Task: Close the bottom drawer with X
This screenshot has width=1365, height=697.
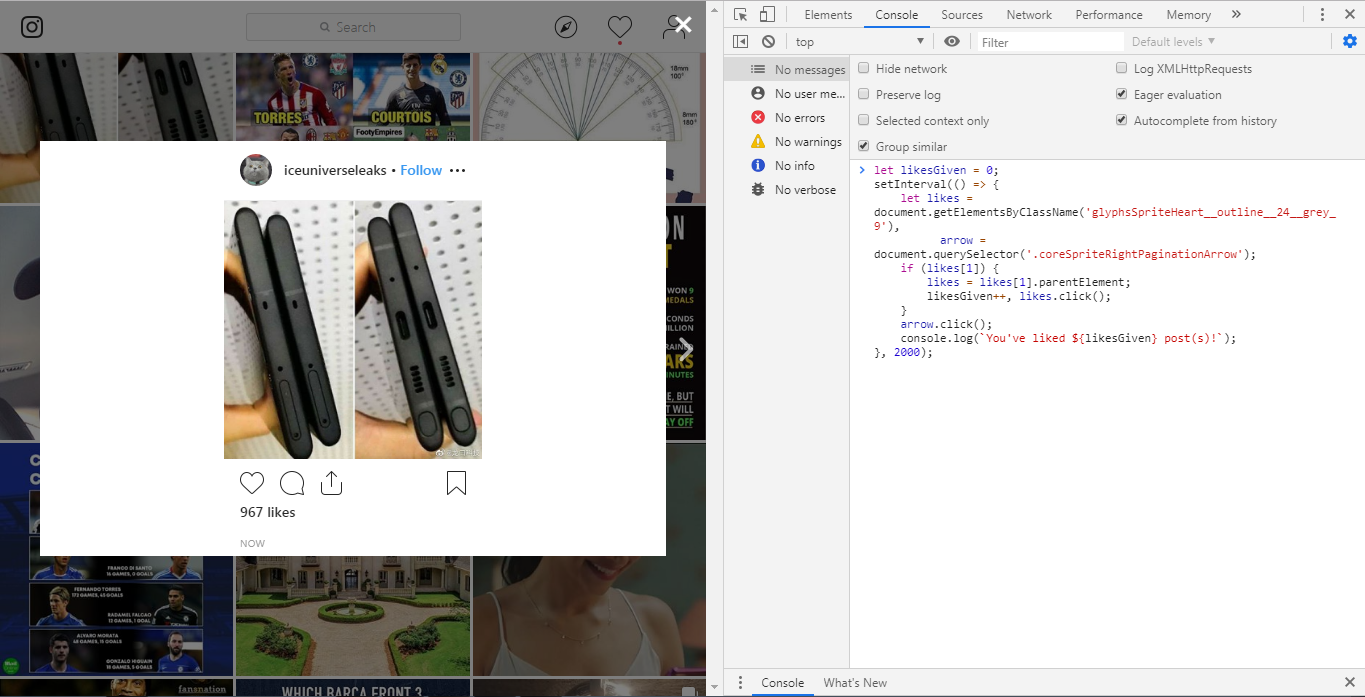Action: click(x=1349, y=683)
